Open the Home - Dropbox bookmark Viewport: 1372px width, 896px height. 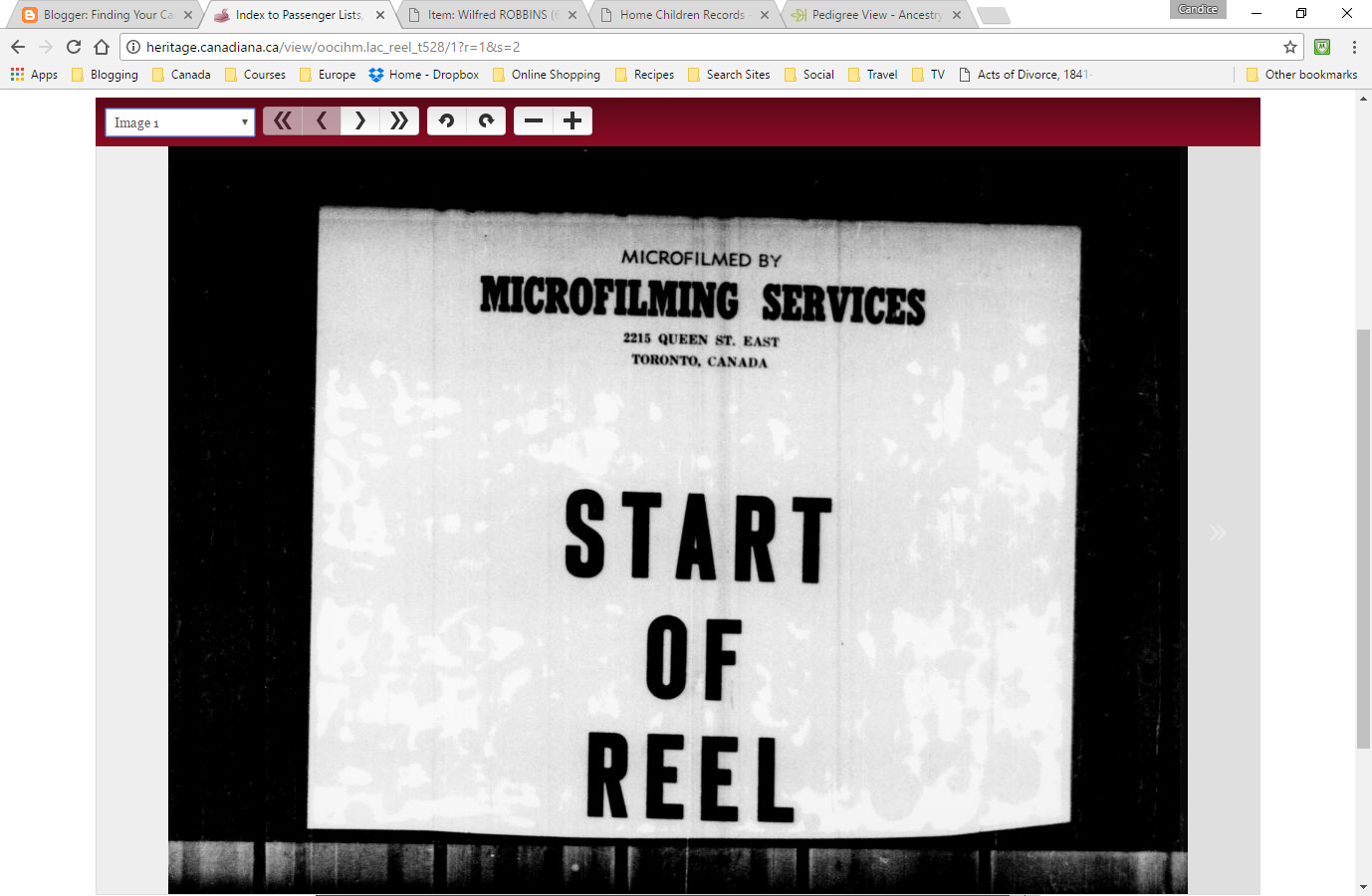424,75
